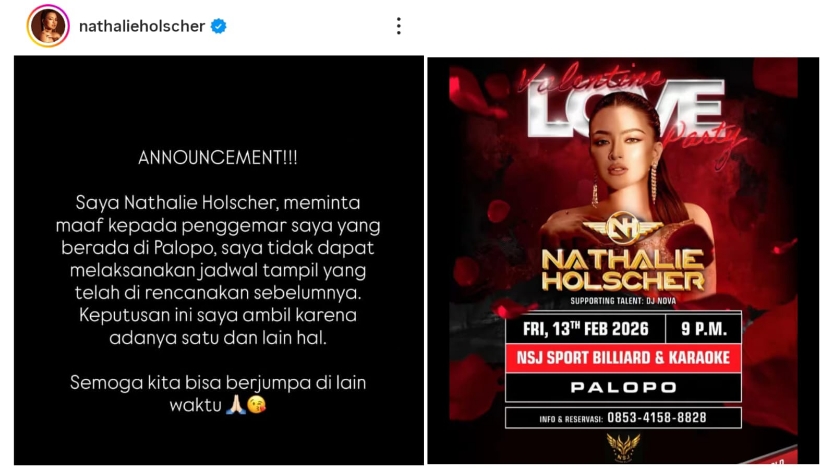Screen dimensions: 834x469
Task: Select the gold NH winged emblem
Action: (623, 227)
